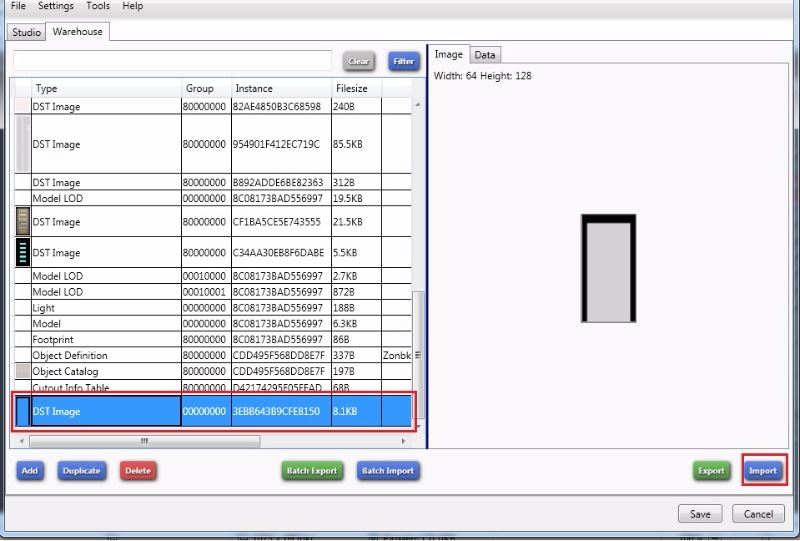Screen dimensions: 800x541
Task: Click the horizontal scrollbar of the resource list
Action: [144, 440]
